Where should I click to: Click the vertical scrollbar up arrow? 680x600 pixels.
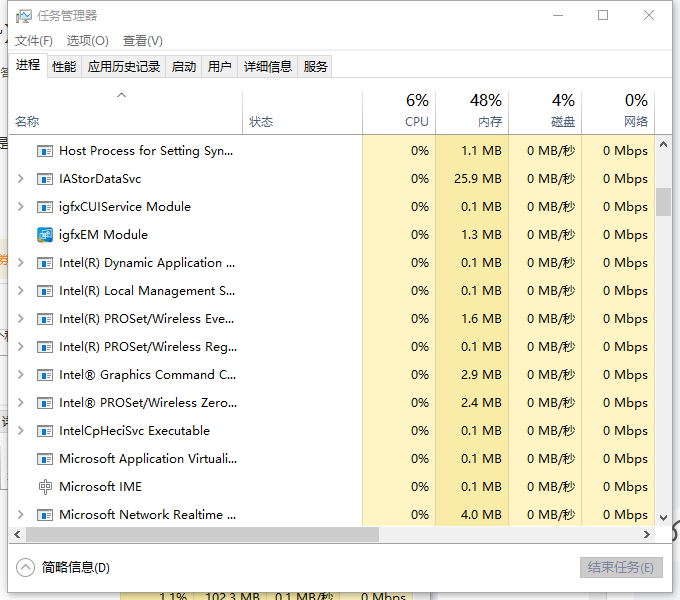(x=664, y=144)
